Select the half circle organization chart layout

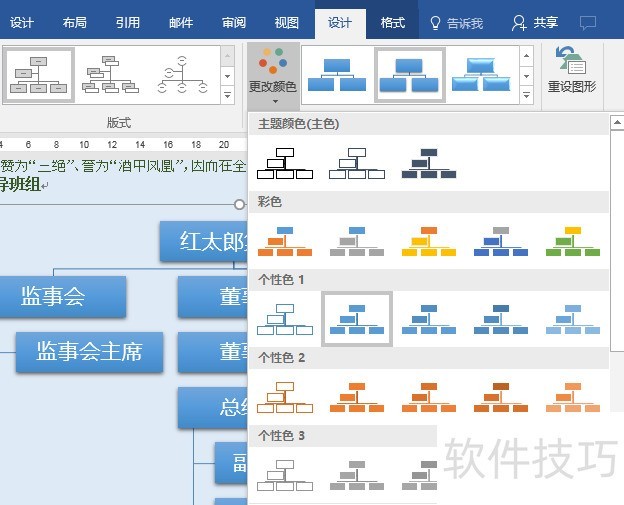click(182, 75)
